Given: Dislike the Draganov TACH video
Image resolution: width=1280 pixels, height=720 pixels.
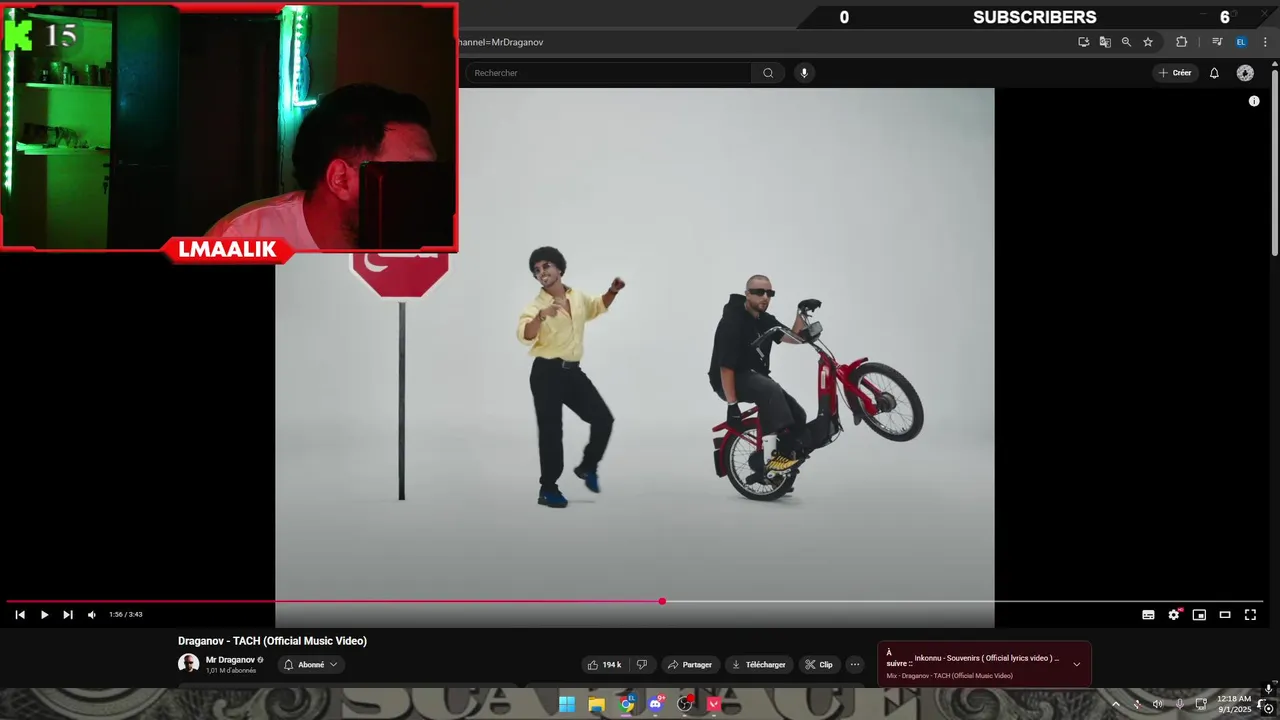Looking at the screenshot, I should (642, 665).
